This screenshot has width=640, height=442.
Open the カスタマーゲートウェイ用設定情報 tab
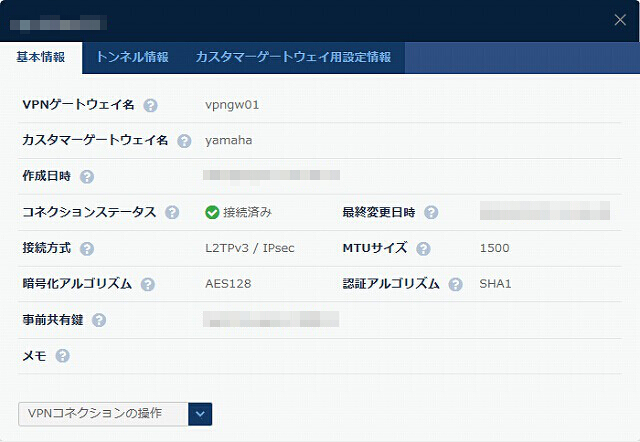[293, 57]
